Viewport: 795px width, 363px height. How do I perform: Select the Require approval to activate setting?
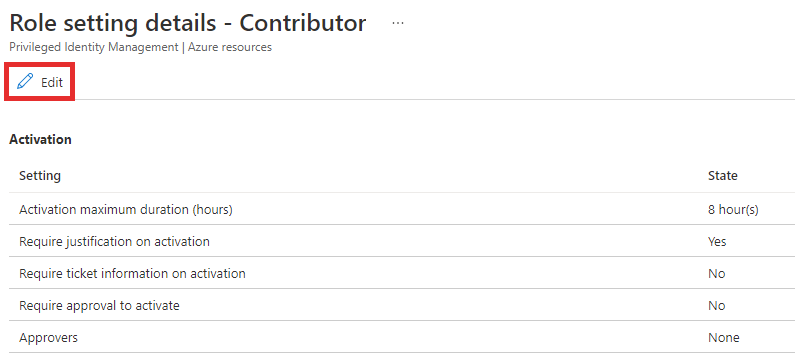[x=99, y=306]
